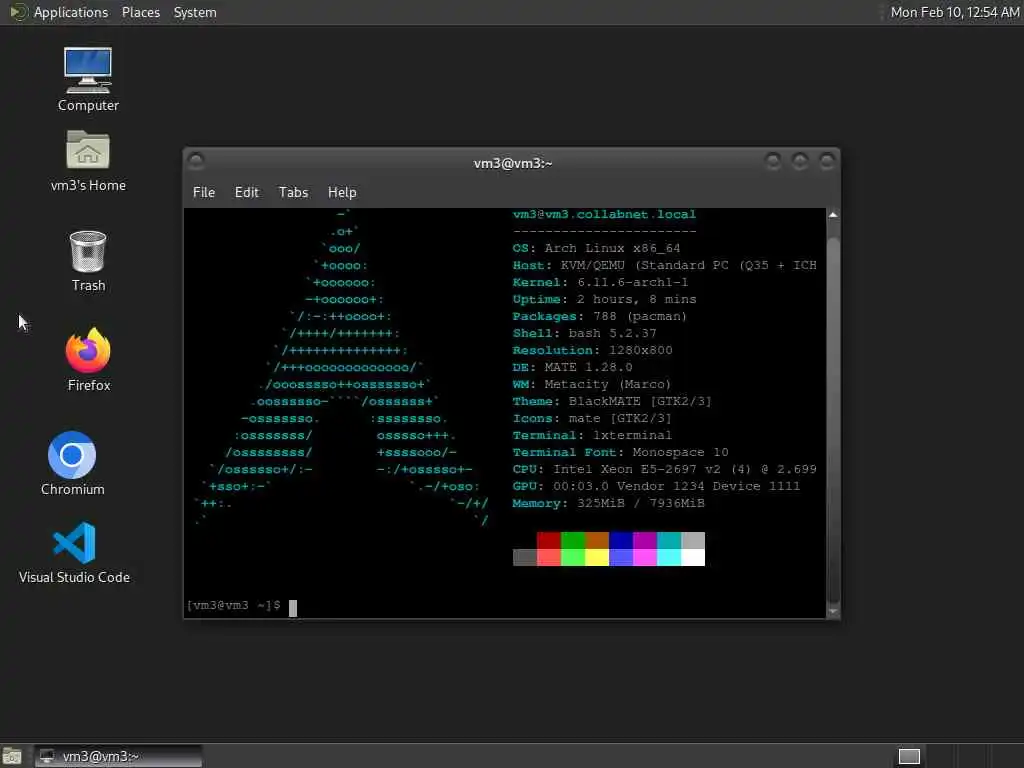The width and height of the screenshot is (1024, 768).
Task: Click the 'DE: MATE 1.28.0' line
Action: point(572,367)
